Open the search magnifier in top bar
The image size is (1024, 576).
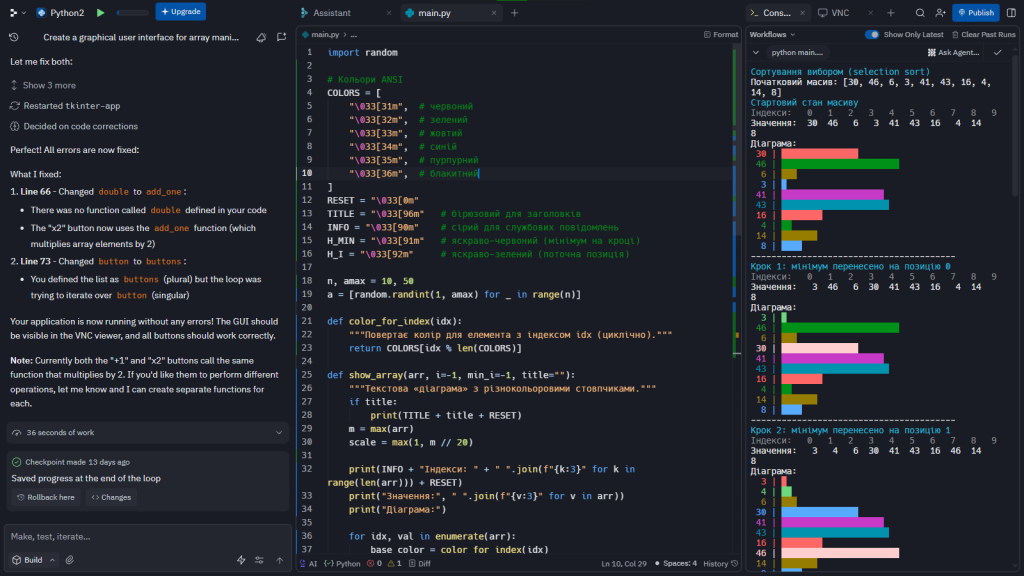click(920, 13)
